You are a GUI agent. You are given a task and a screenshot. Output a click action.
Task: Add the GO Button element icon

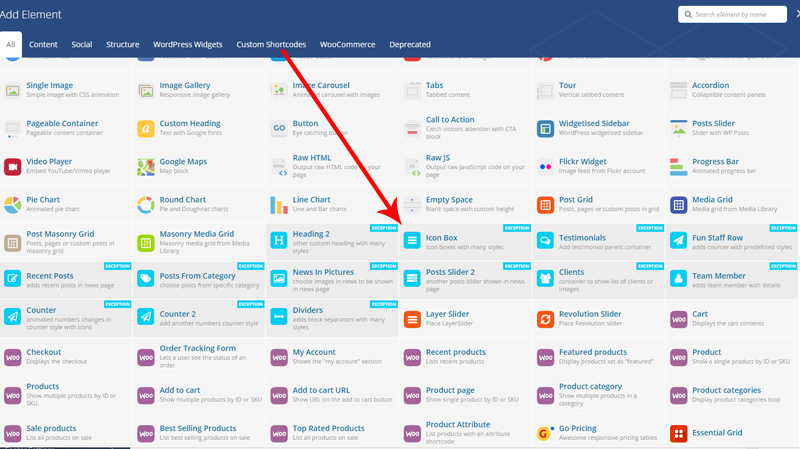[x=279, y=129]
